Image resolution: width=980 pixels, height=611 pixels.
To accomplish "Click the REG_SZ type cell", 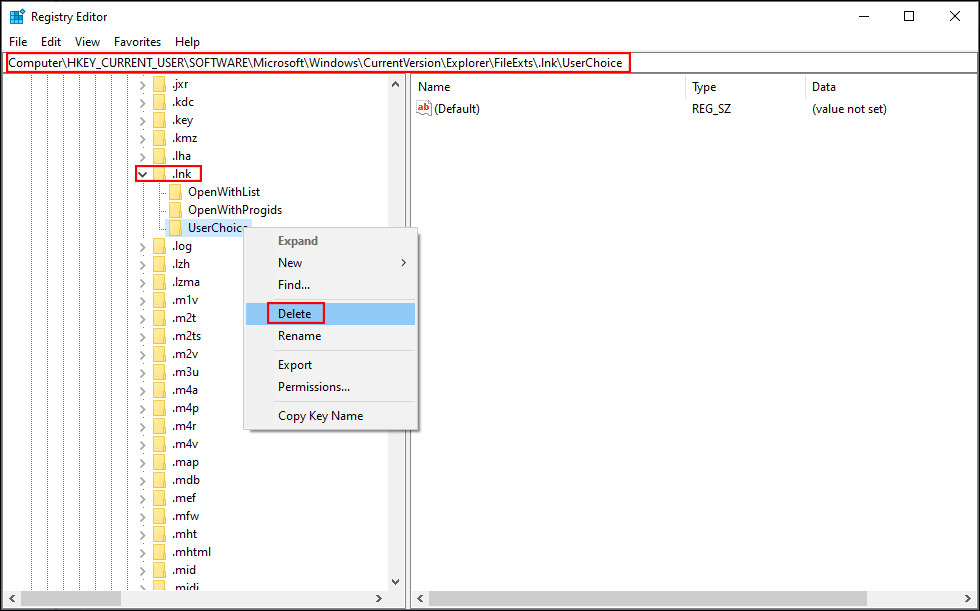I will [x=711, y=109].
